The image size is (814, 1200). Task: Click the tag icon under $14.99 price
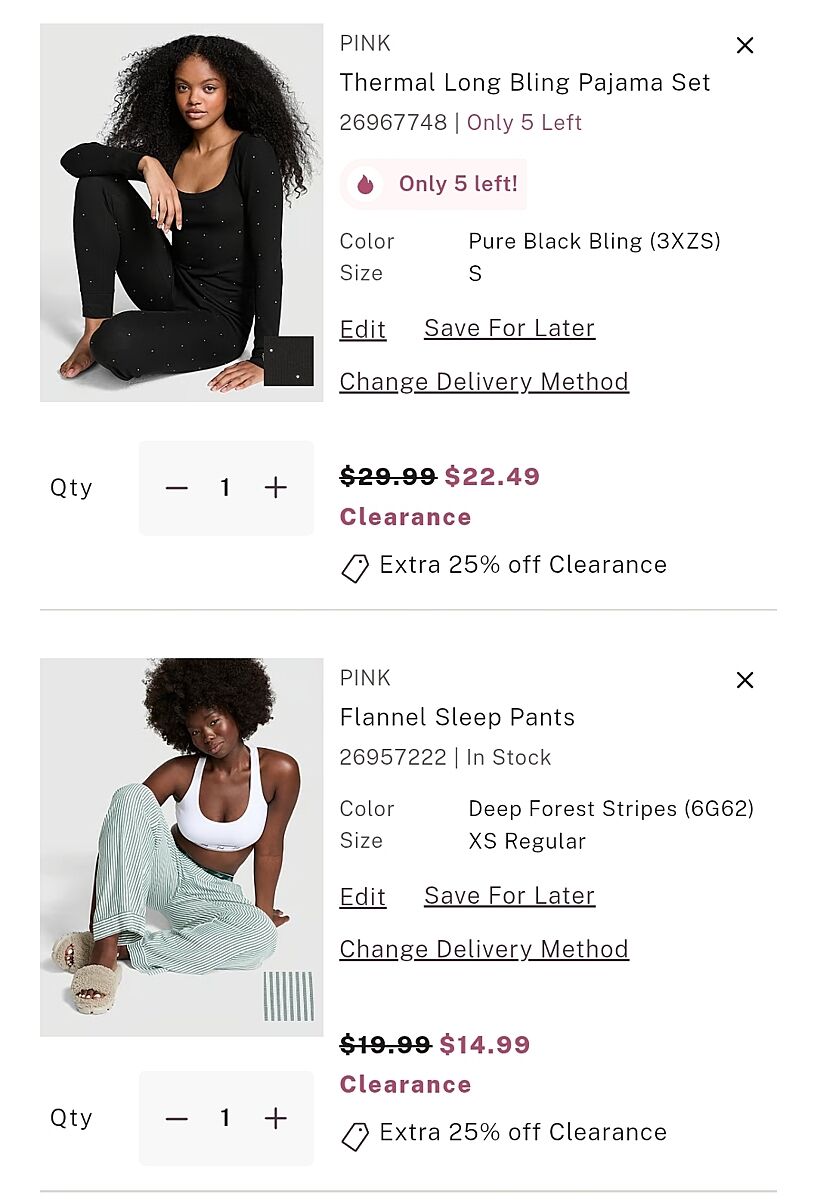(355, 1136)
